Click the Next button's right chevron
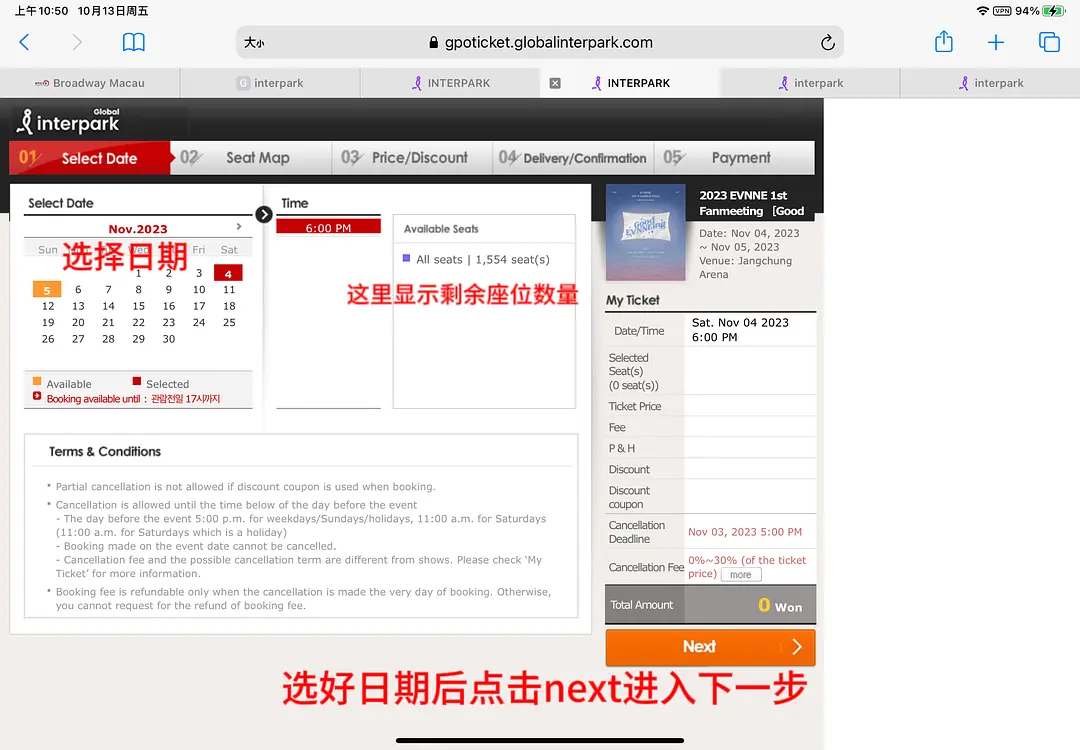Viewport: 1080px width, 750px height. 797,647
